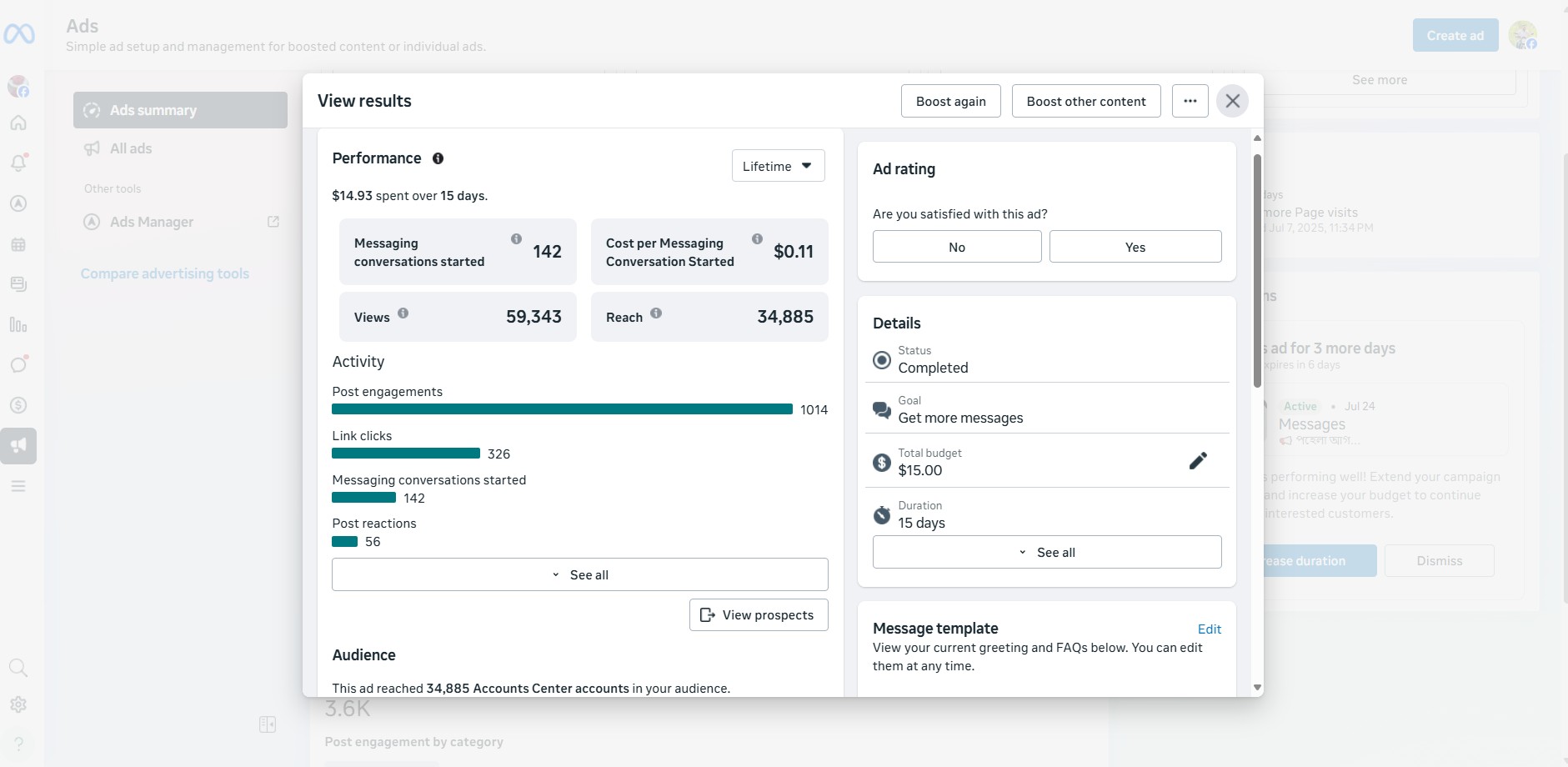The width and height of the screenshot is (1568, 767).
Task: Click the Meta logo in the sidebar
Action: point(19,34)
